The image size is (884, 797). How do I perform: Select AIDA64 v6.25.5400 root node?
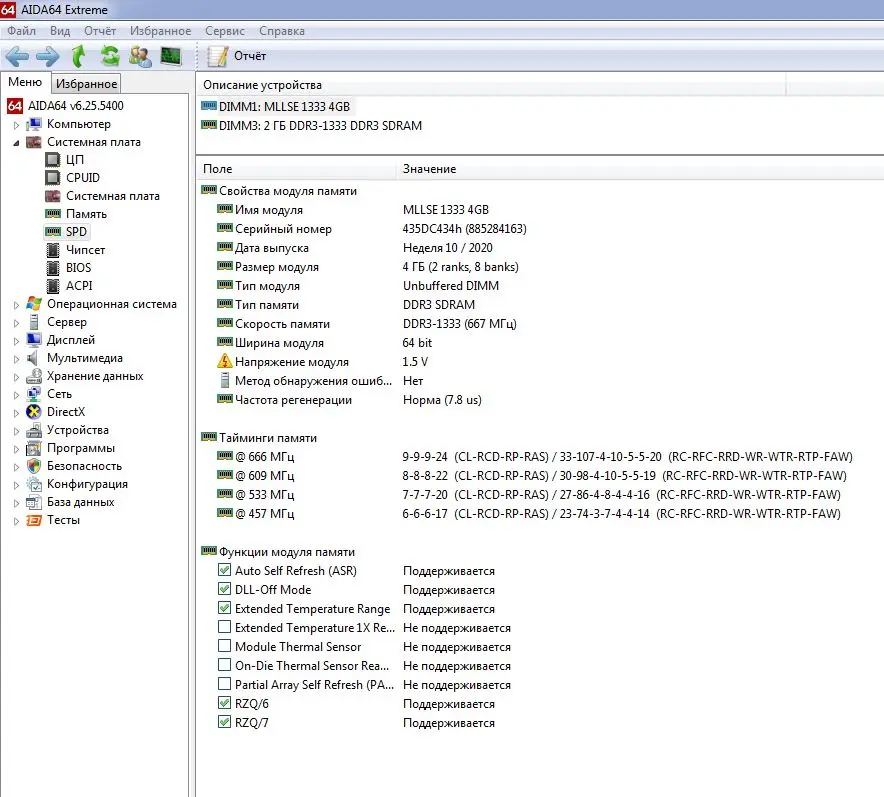click(x=65, y=105)
